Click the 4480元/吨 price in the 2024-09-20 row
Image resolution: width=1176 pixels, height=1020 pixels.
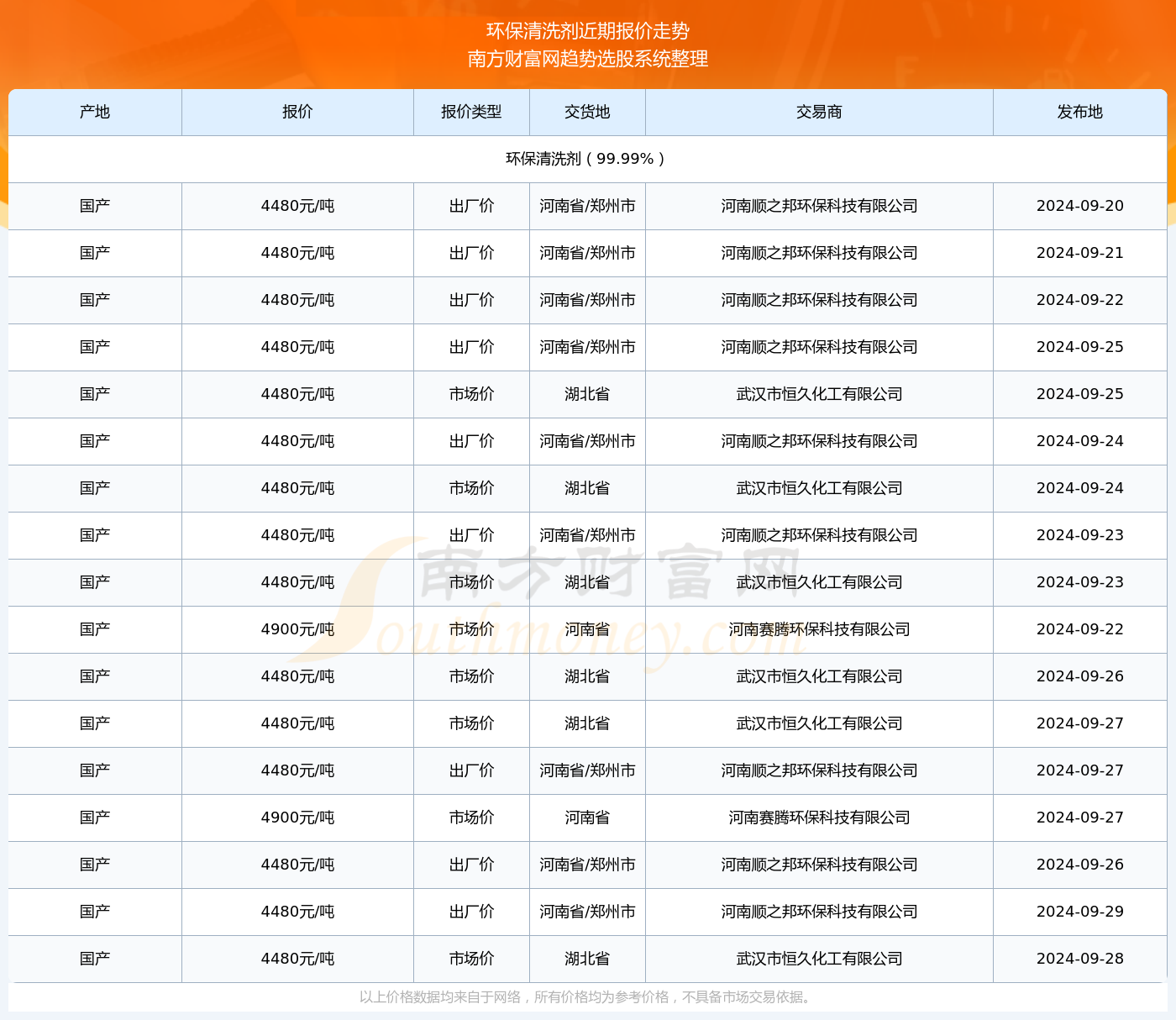(x=297, y=206)
